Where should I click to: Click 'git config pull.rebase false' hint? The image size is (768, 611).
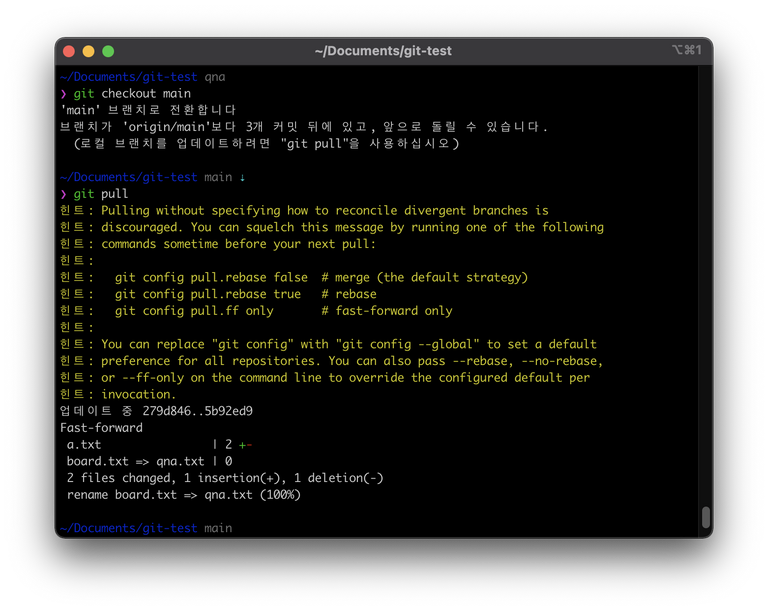click(x=211, y=278)
